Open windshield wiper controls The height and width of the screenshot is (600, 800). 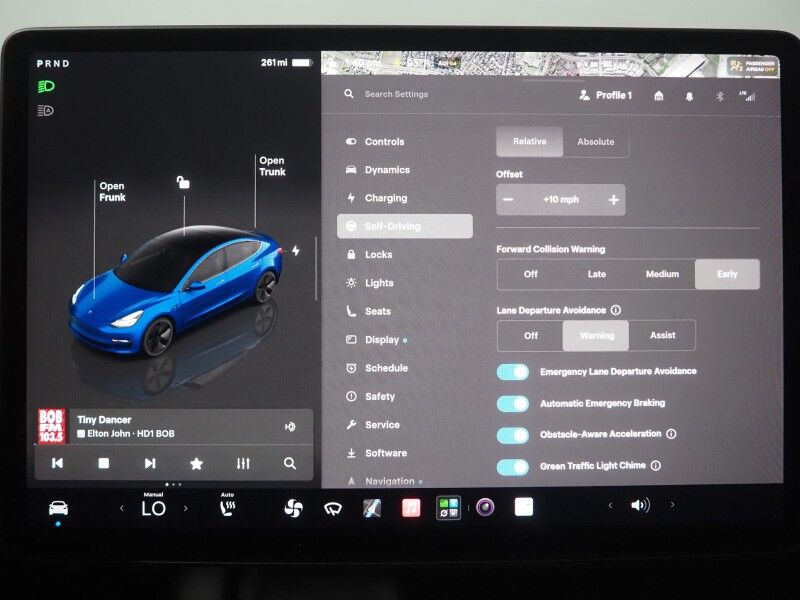333,508
